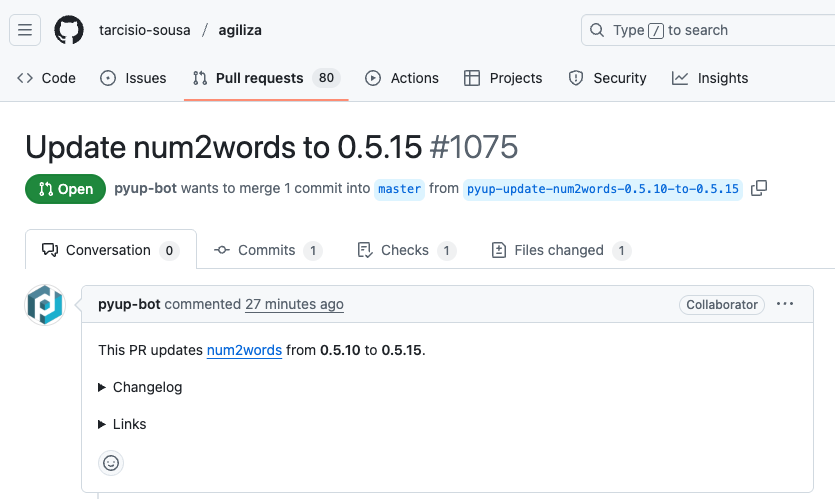Viewport: 835px width, 499px height.
Task: Open the Pull requests tab
Action: point(266,78)
